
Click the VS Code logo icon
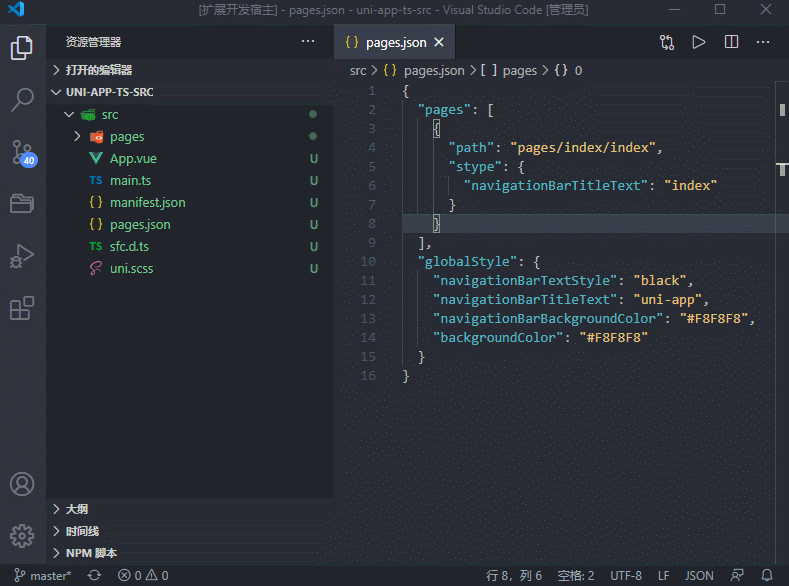click(17, 9)
